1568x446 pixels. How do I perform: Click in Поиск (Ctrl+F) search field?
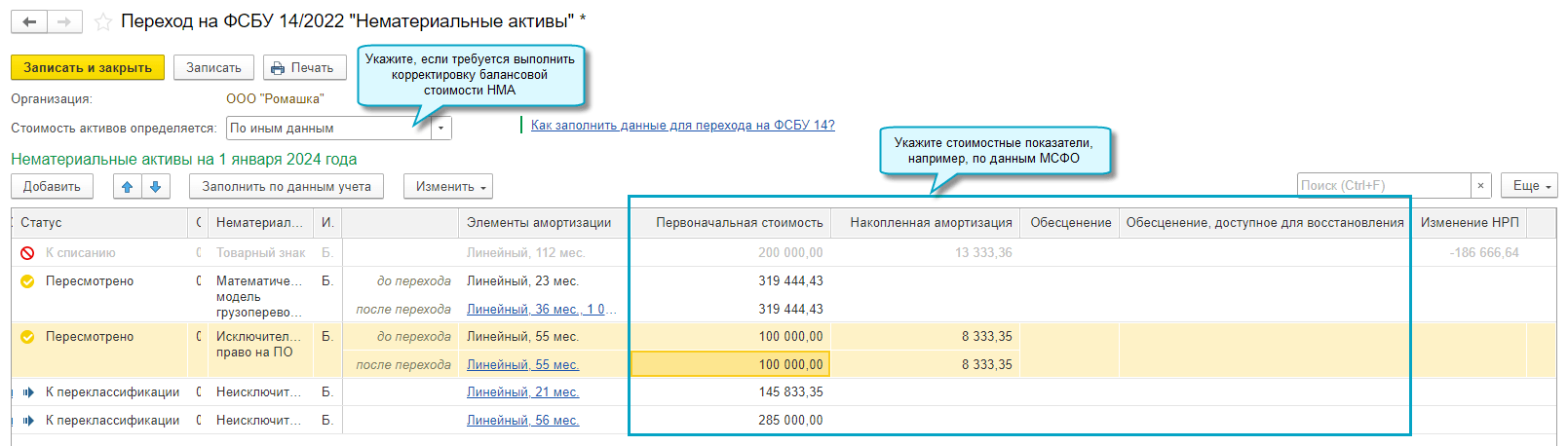tap(1384, 185)
